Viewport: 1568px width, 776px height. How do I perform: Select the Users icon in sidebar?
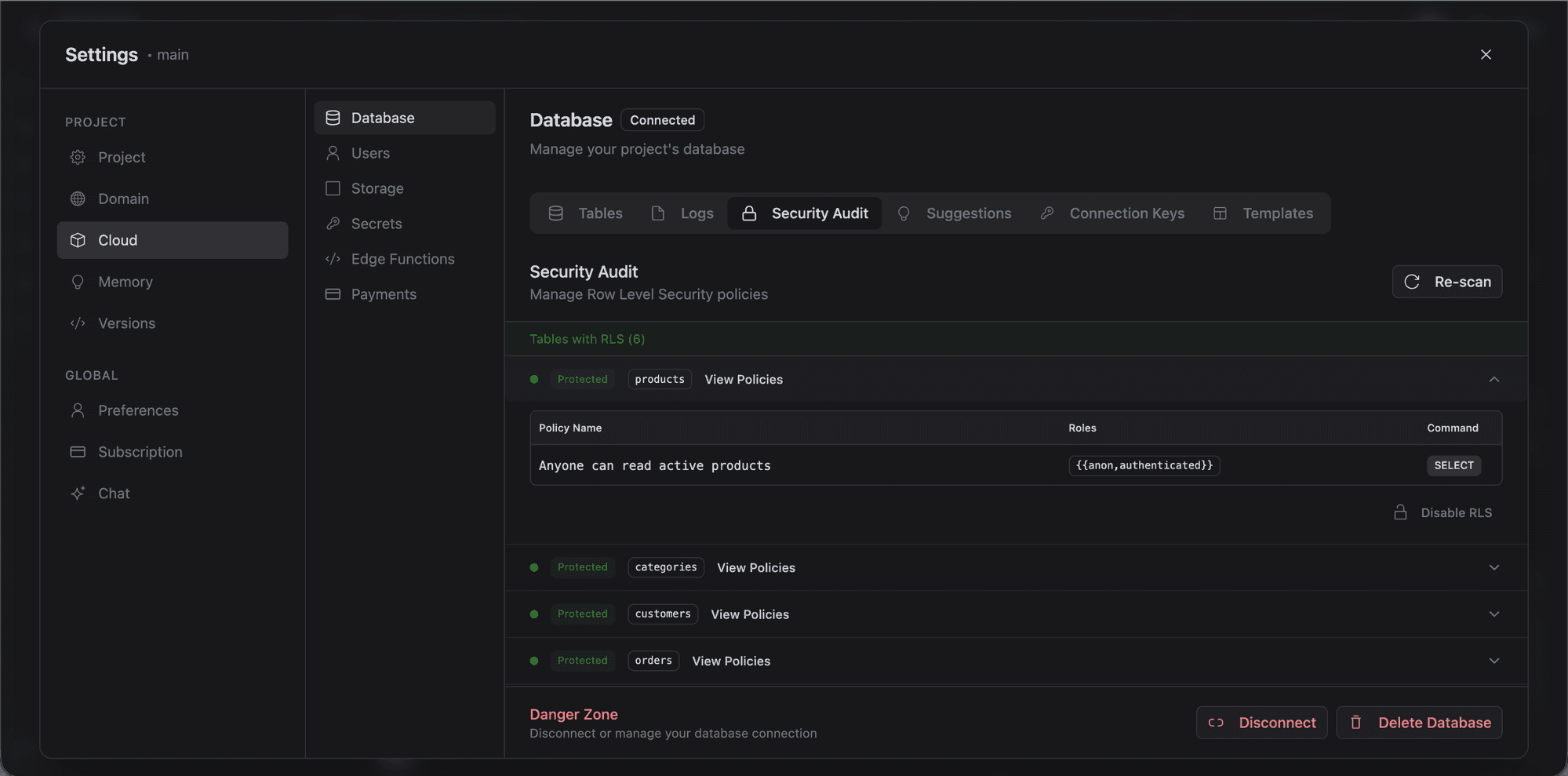click(x=333, y=153)
